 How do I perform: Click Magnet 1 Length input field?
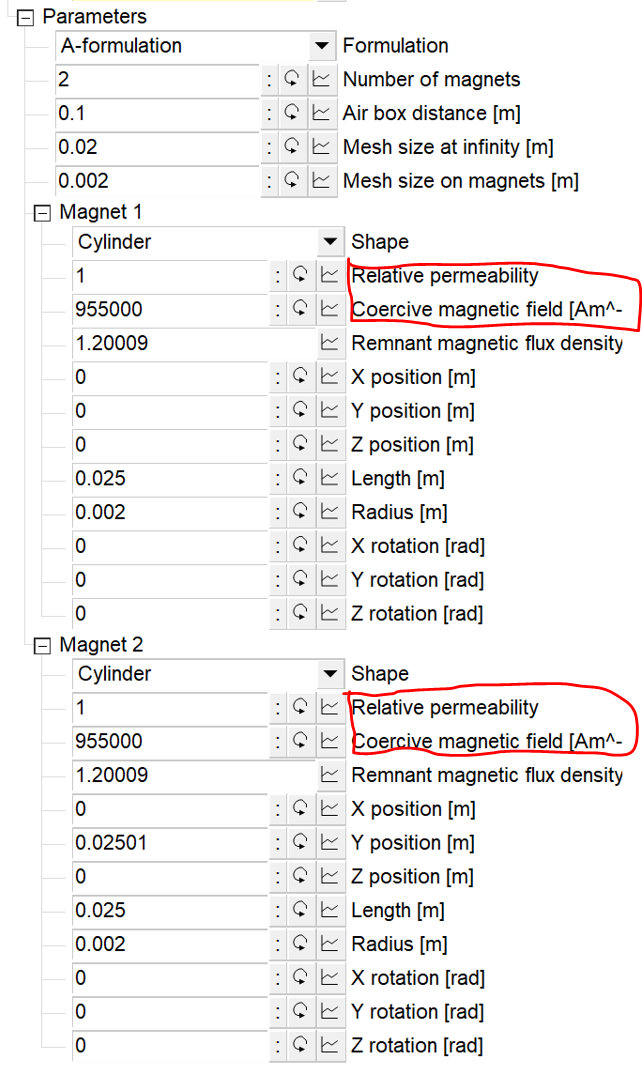coord(170,478)
